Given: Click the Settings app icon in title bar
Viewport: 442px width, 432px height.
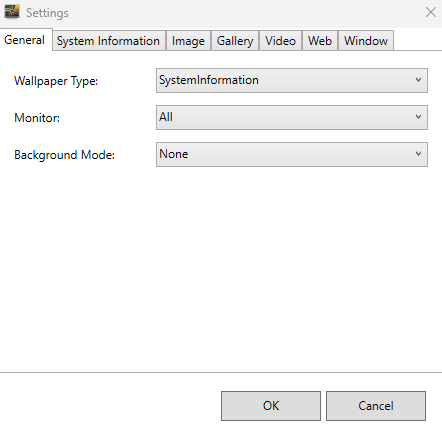Looking at the screenshot, I should 12,12.
